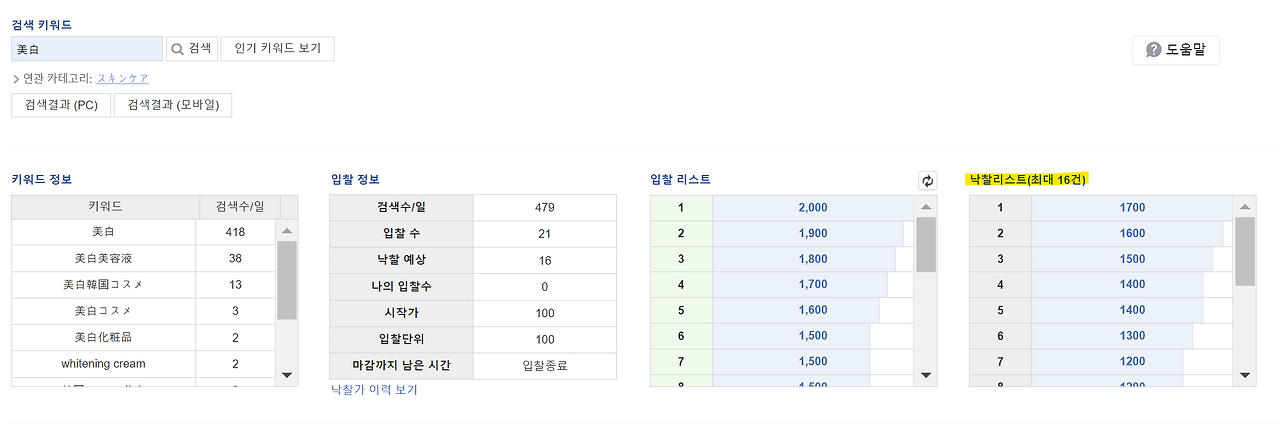Click the 2,000 bid in the bid list

813,208
